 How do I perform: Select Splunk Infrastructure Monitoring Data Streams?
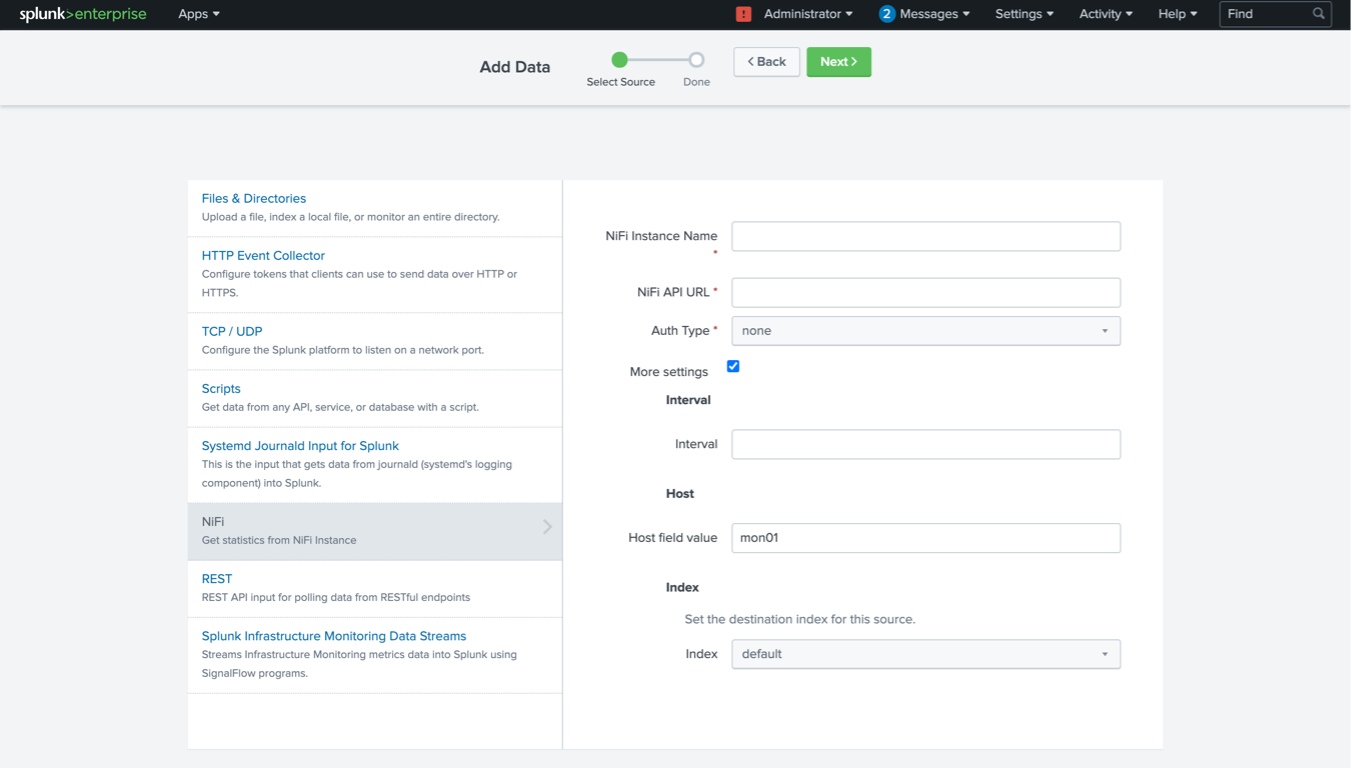[334, 636]
